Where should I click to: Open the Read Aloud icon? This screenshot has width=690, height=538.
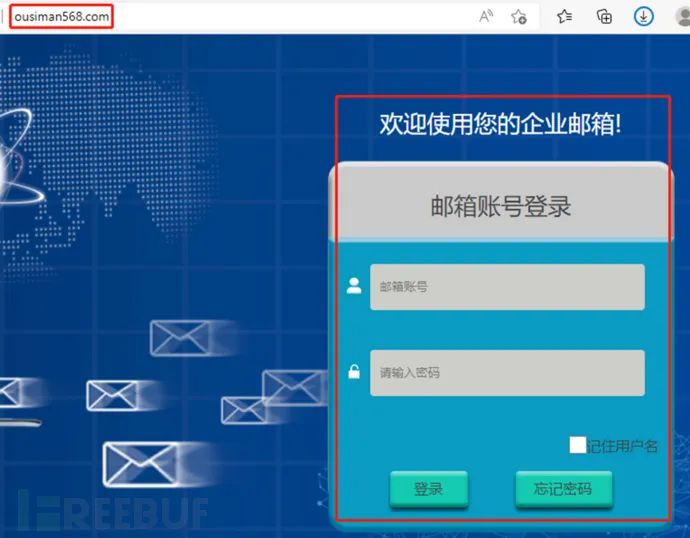(486, 17)
